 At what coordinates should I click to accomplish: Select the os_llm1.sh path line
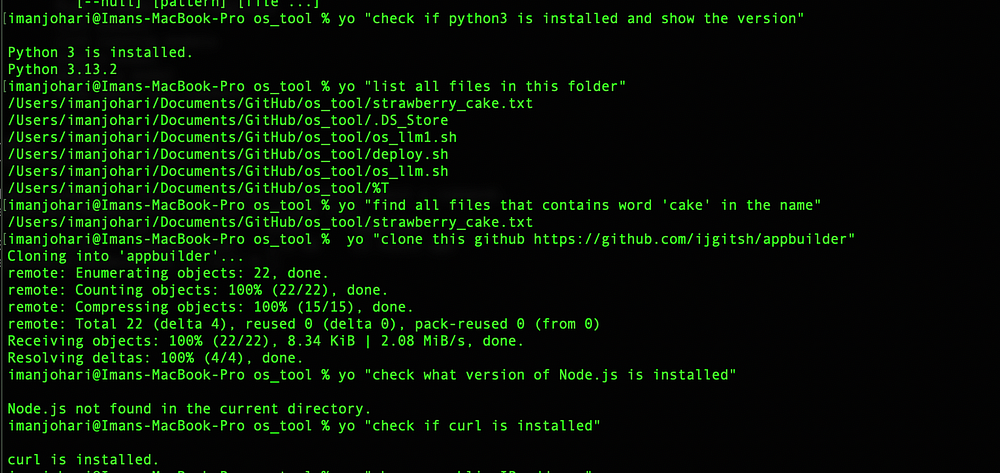point(232,137)
